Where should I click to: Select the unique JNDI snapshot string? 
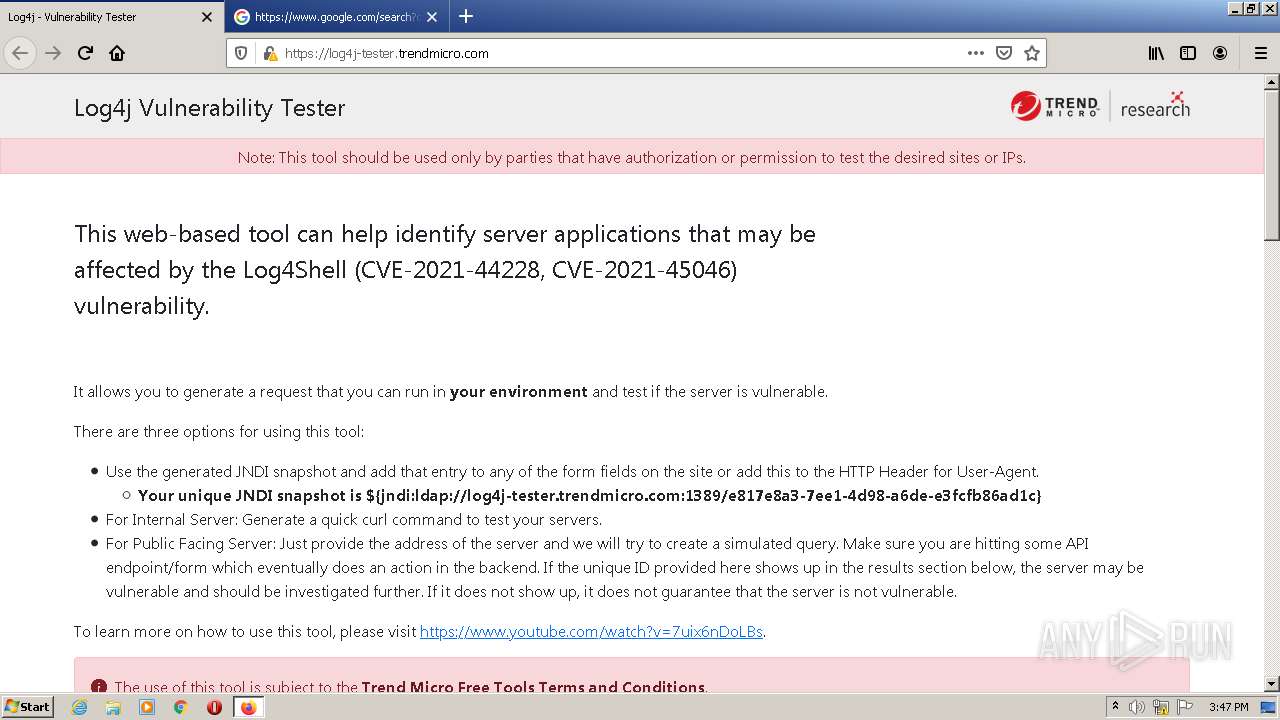(704, 496)
